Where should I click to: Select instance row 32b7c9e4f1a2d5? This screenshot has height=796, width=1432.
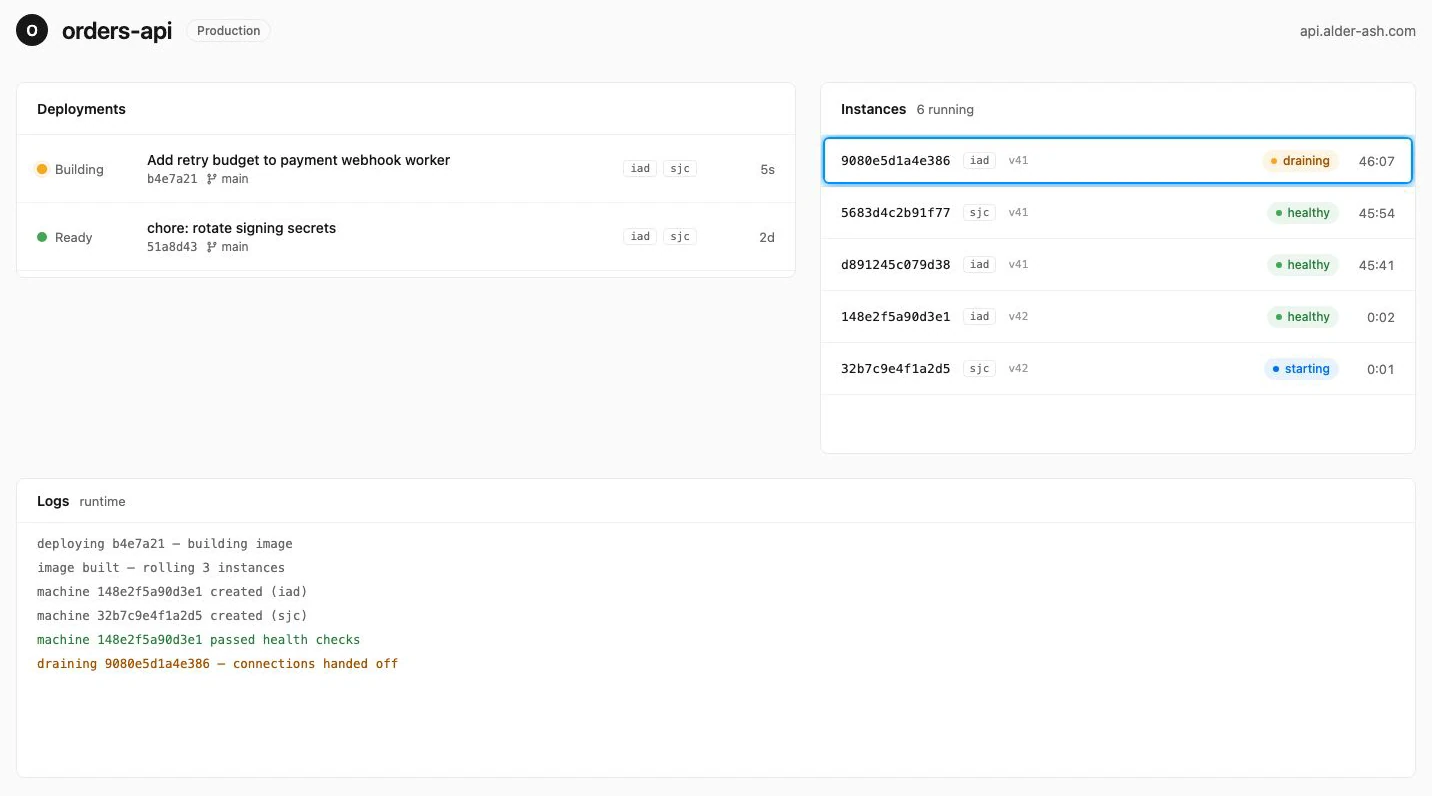click(1118, 369)
